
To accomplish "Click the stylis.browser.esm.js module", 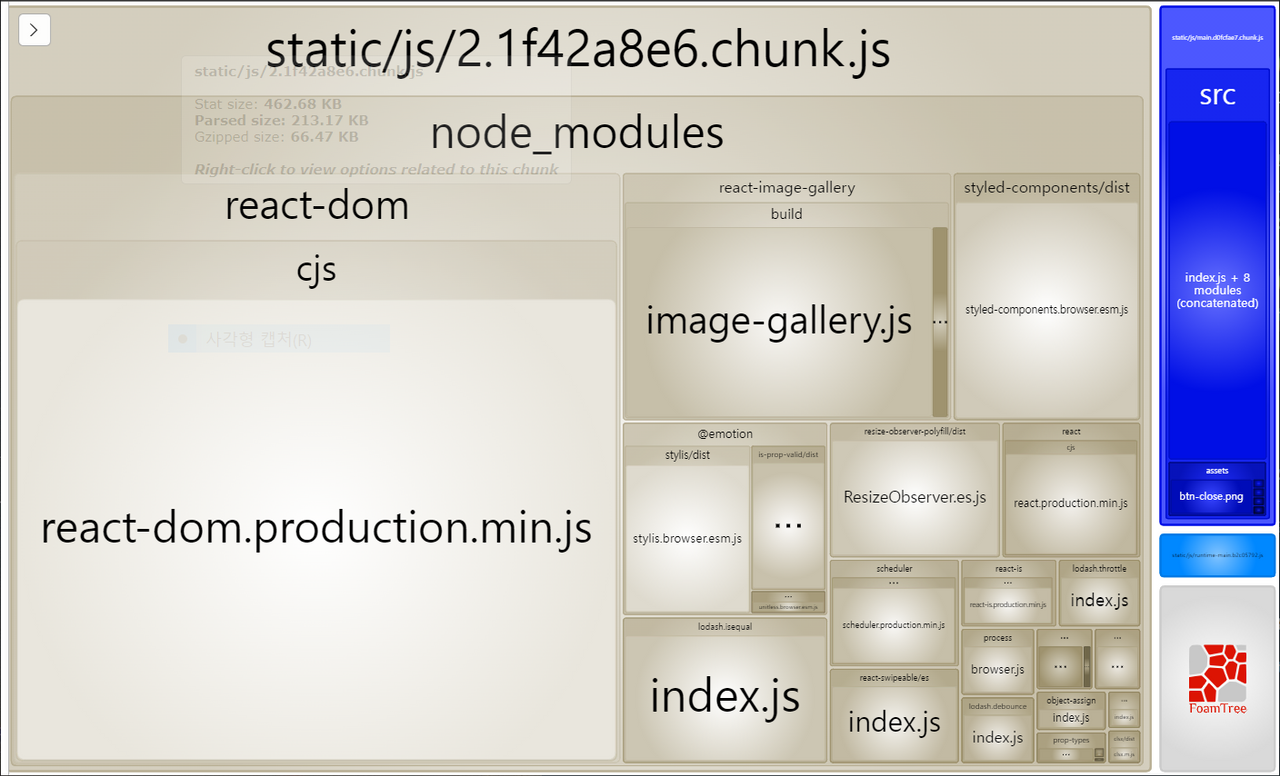I will pos(687,538).
